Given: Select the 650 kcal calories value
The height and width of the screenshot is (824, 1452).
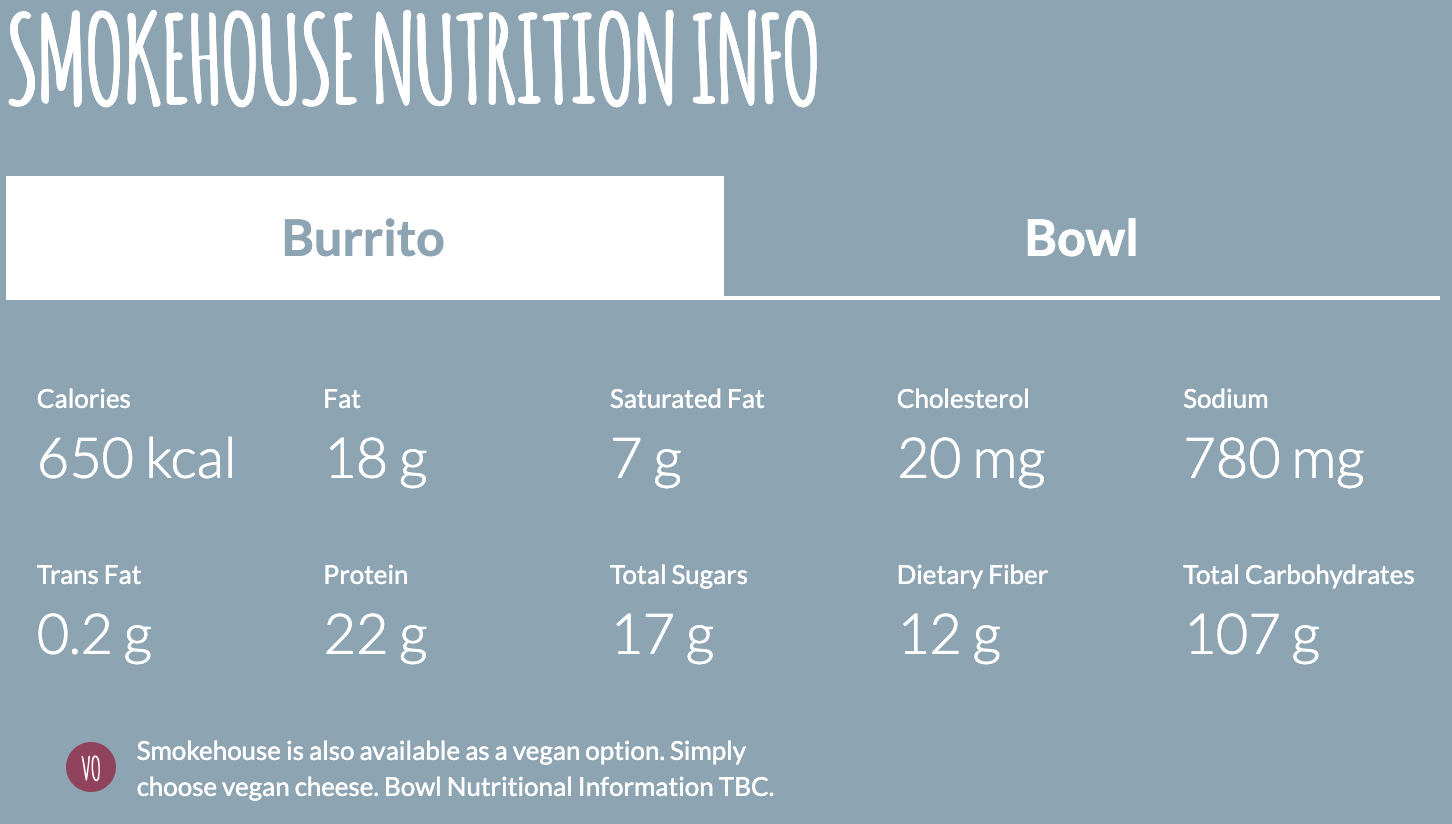Looking at the screenshot, I should (x=136, y=459).
